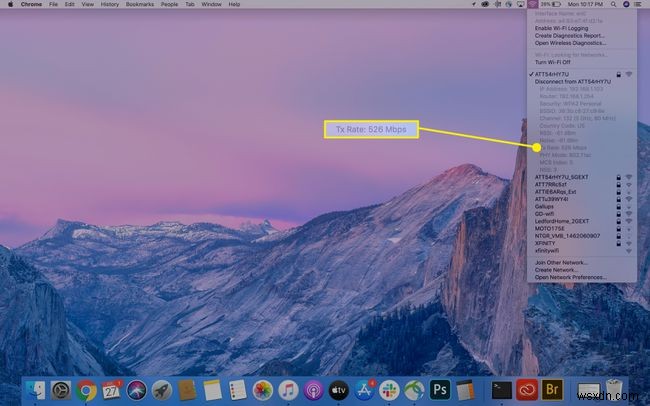650x406 pixels.
Task: Open App Store from the dock
Action: (x=364, y=390)
